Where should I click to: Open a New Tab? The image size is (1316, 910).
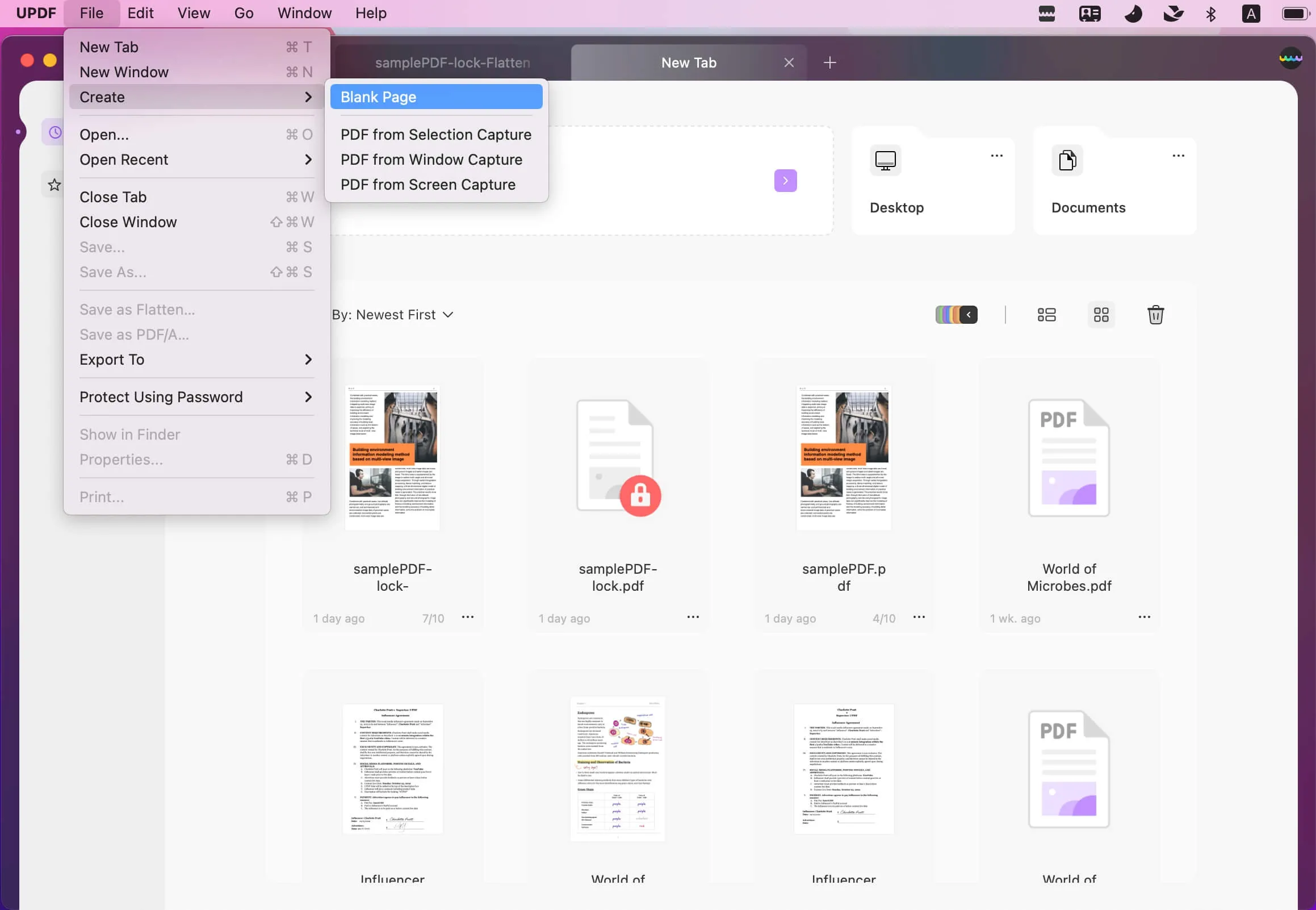coord(107,45)
